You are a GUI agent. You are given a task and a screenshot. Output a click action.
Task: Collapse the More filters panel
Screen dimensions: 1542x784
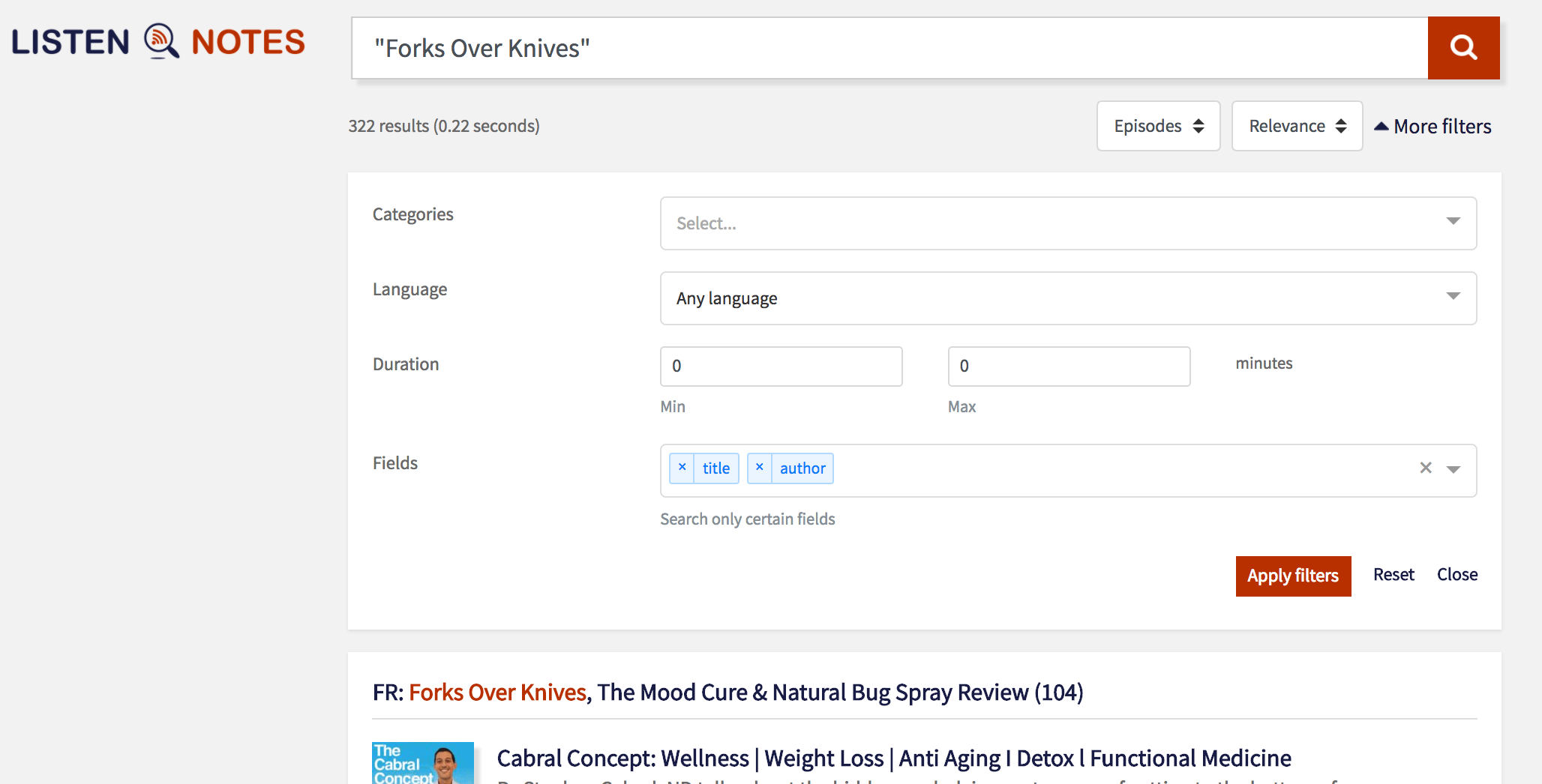pos(1432,126)
